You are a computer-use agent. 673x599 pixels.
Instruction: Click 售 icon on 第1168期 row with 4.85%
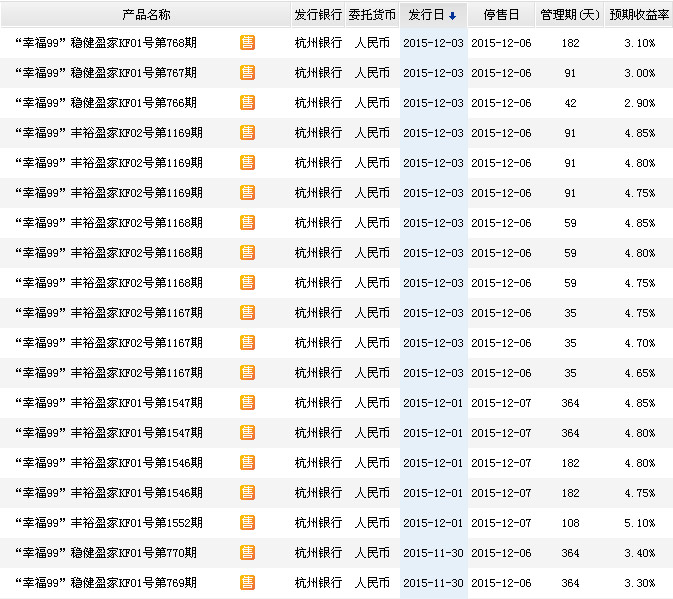pyautogui.click(x=247, y=223)
